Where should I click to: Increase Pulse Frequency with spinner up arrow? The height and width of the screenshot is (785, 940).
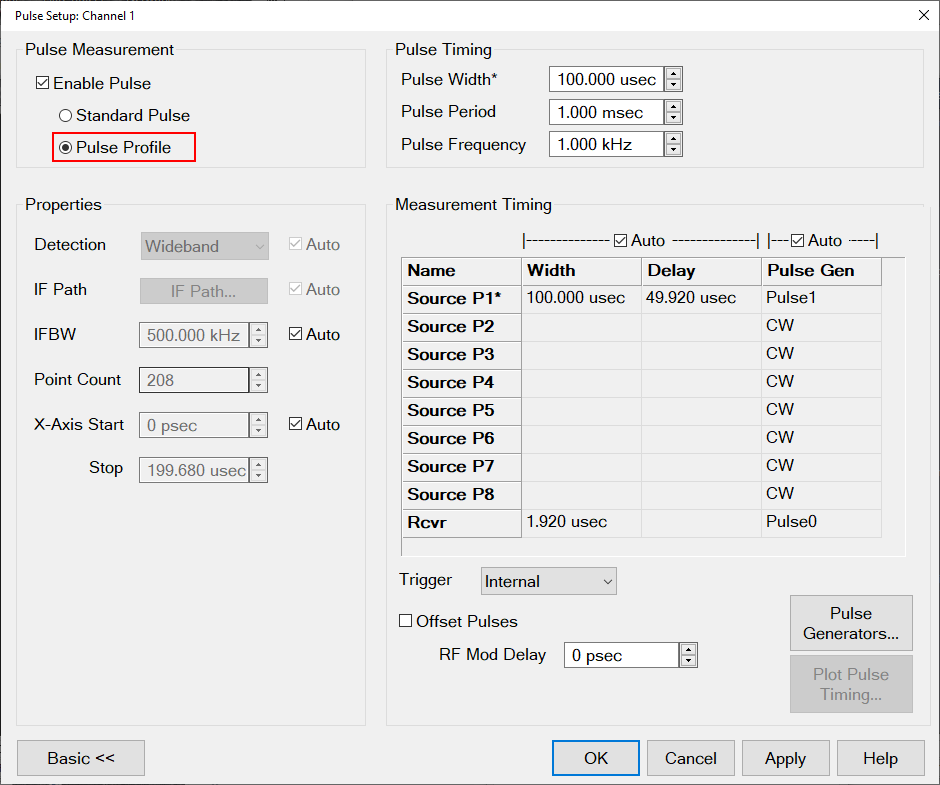674,139
